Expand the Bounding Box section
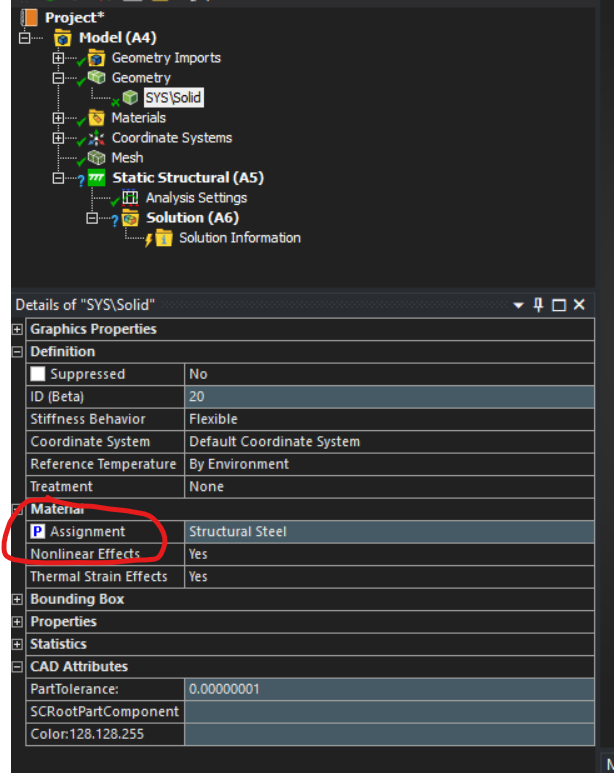Image resolution: width=614 pixels, height=773 pixels. pyautogui.click(x=17, y=599)
